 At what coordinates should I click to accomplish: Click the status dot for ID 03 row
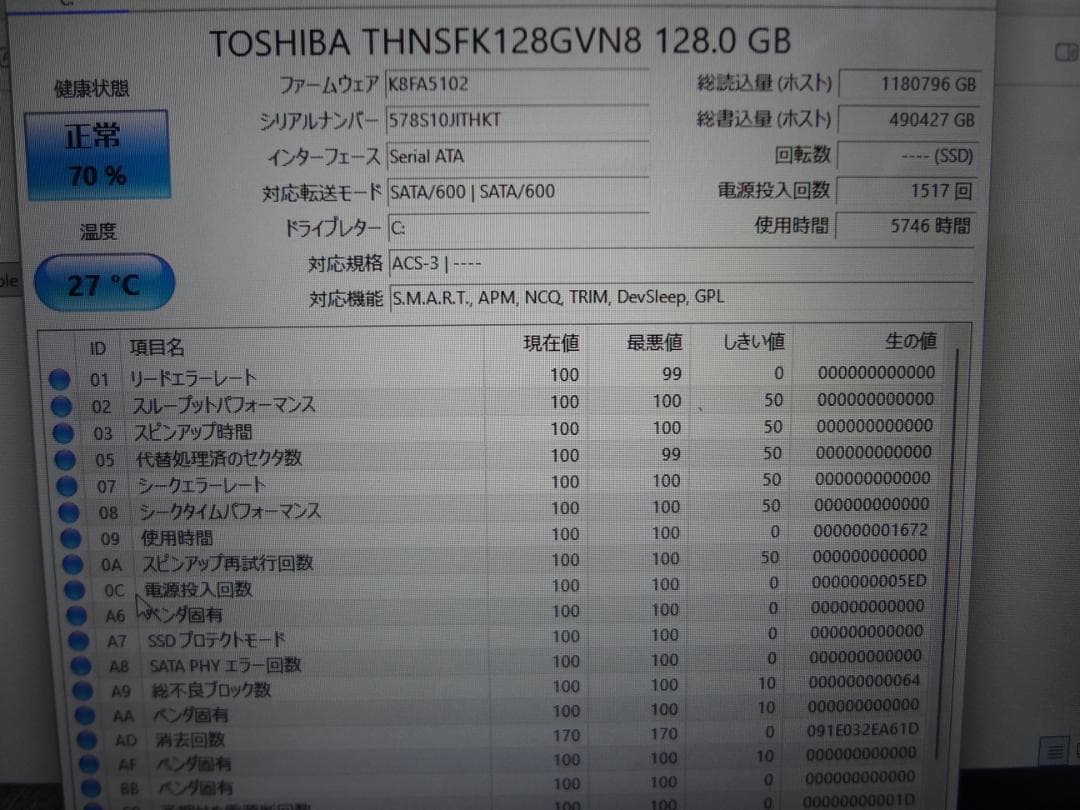point(63,433)
